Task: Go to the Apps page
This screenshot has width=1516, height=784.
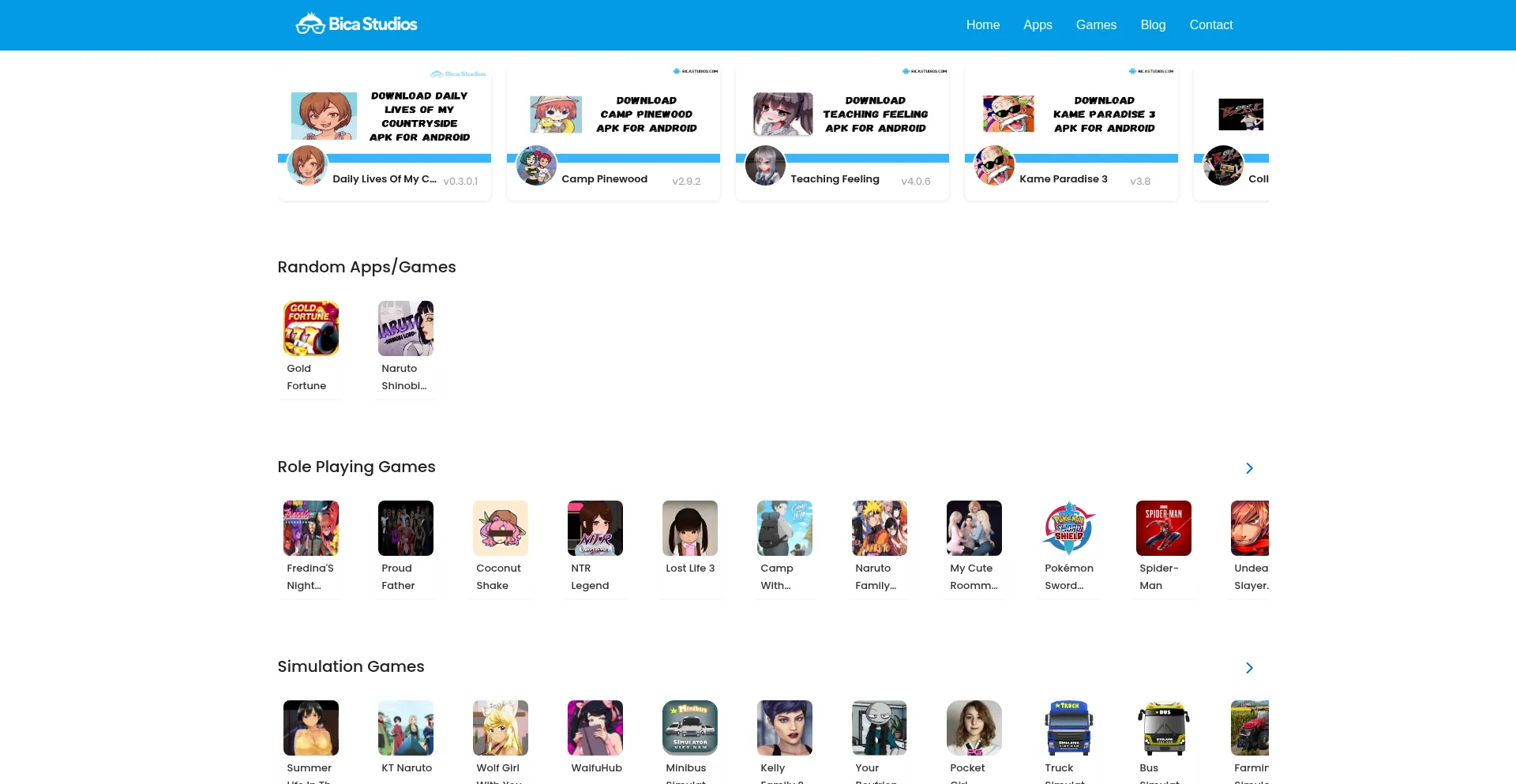Action: (x=1038, y=25)
